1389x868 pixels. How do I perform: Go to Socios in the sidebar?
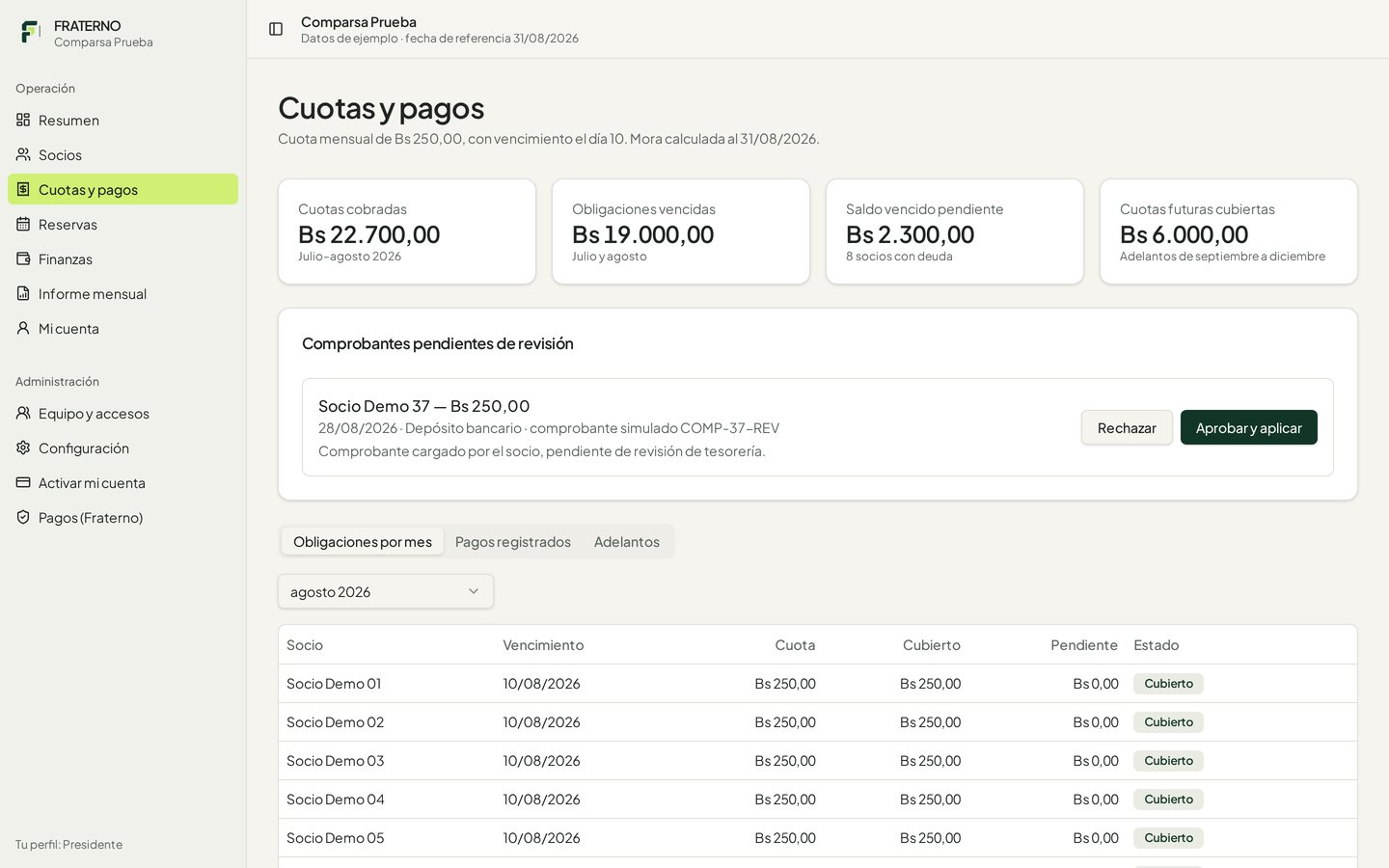pos(123,154)
